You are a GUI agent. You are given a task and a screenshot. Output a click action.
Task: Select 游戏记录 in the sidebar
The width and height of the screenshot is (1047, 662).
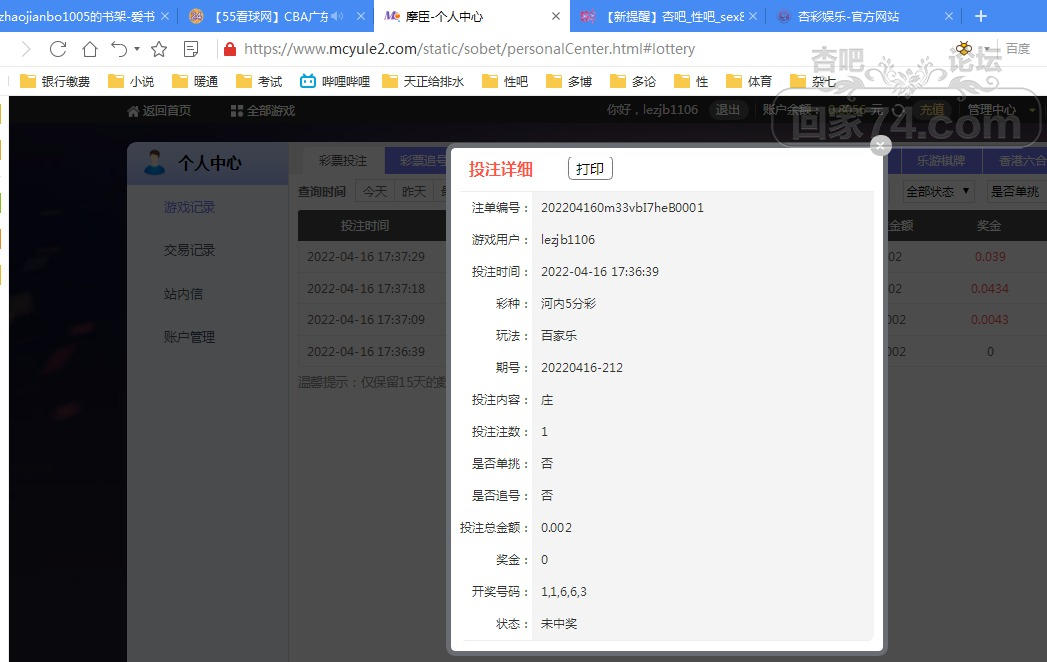[190, 207]
